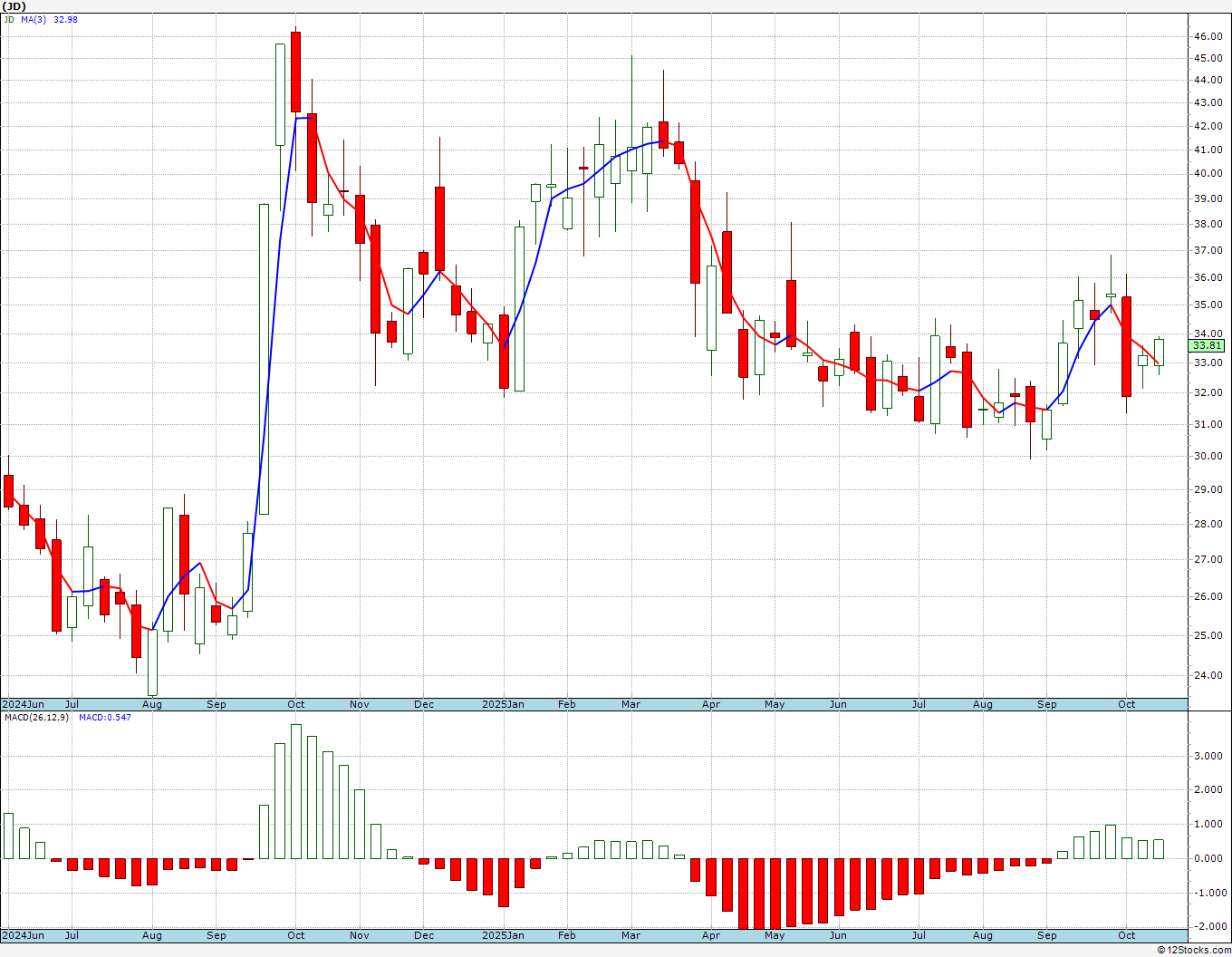Click Feb on the MACD time axis
Viewport: 1232px width, 957px height.
567,935
